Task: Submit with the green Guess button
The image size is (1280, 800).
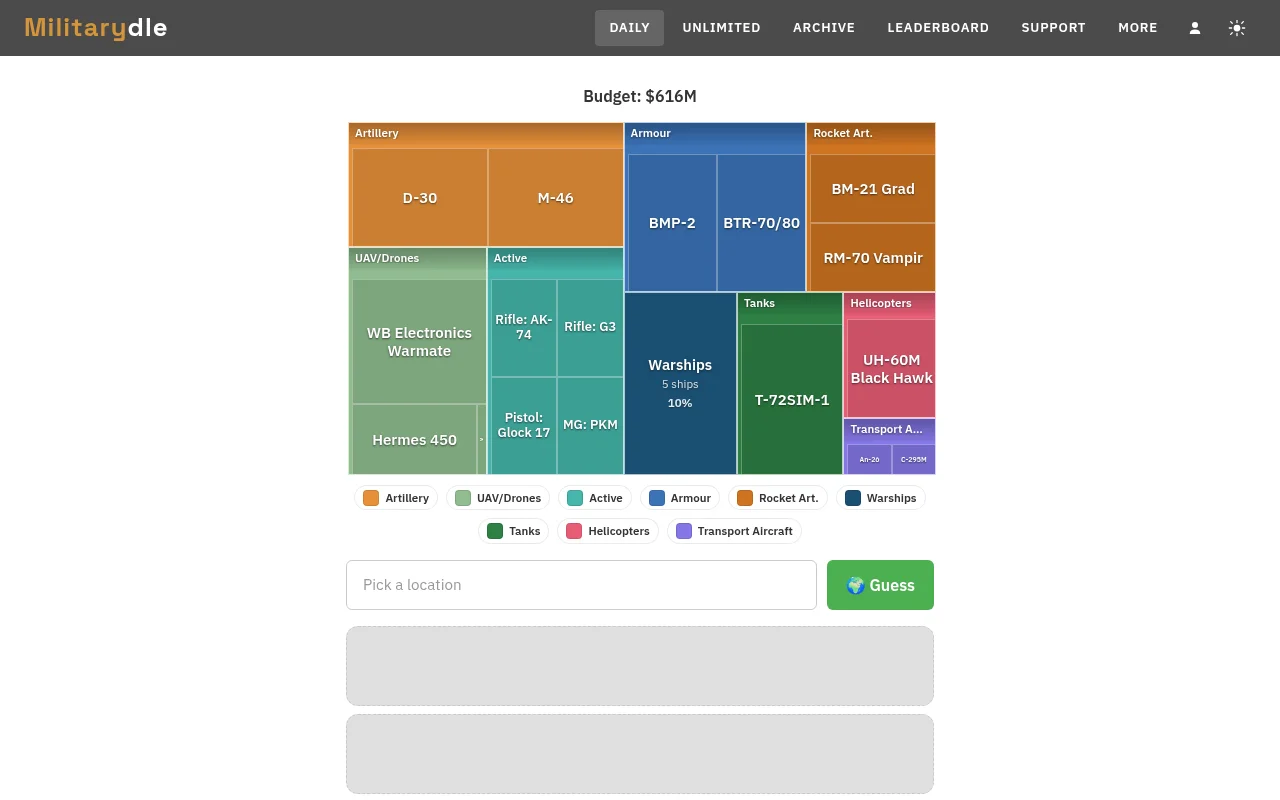Action: pyautogui.click(x=880, y=585)
